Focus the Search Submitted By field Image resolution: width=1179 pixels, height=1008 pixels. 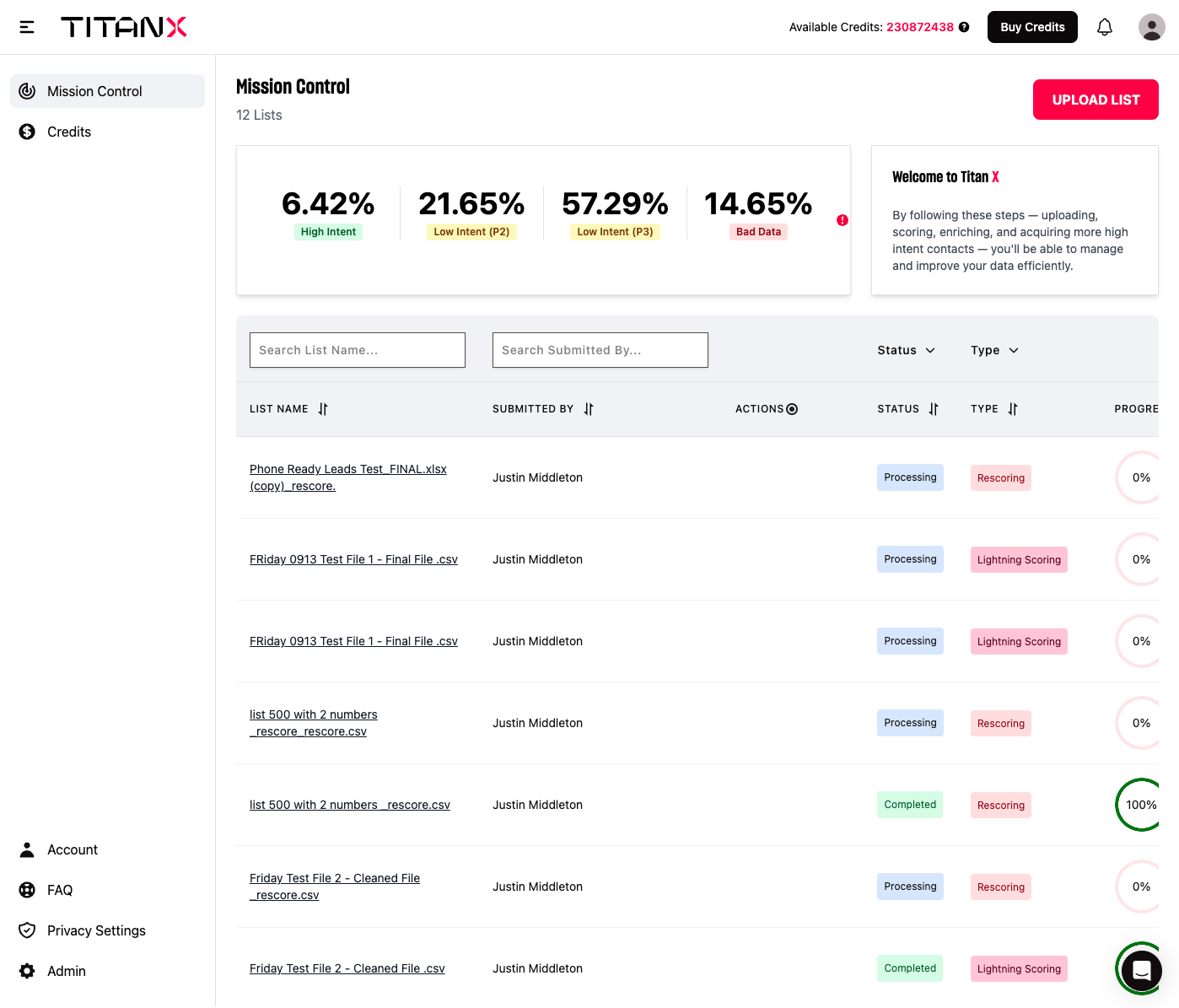[x=600, y=350]
